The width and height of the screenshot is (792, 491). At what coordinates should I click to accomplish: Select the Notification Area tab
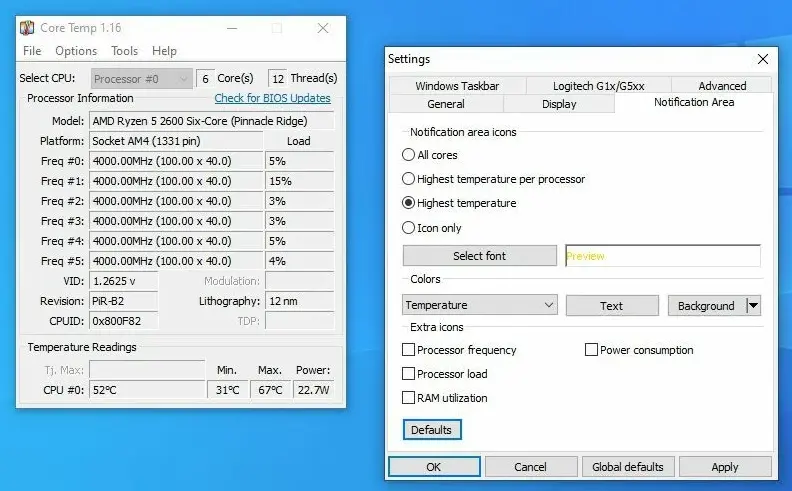694,103
